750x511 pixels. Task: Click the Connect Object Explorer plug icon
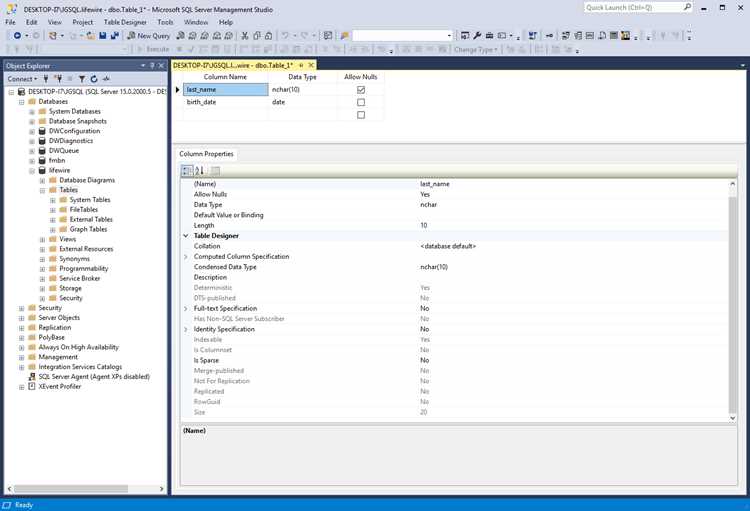pos(46,79)
